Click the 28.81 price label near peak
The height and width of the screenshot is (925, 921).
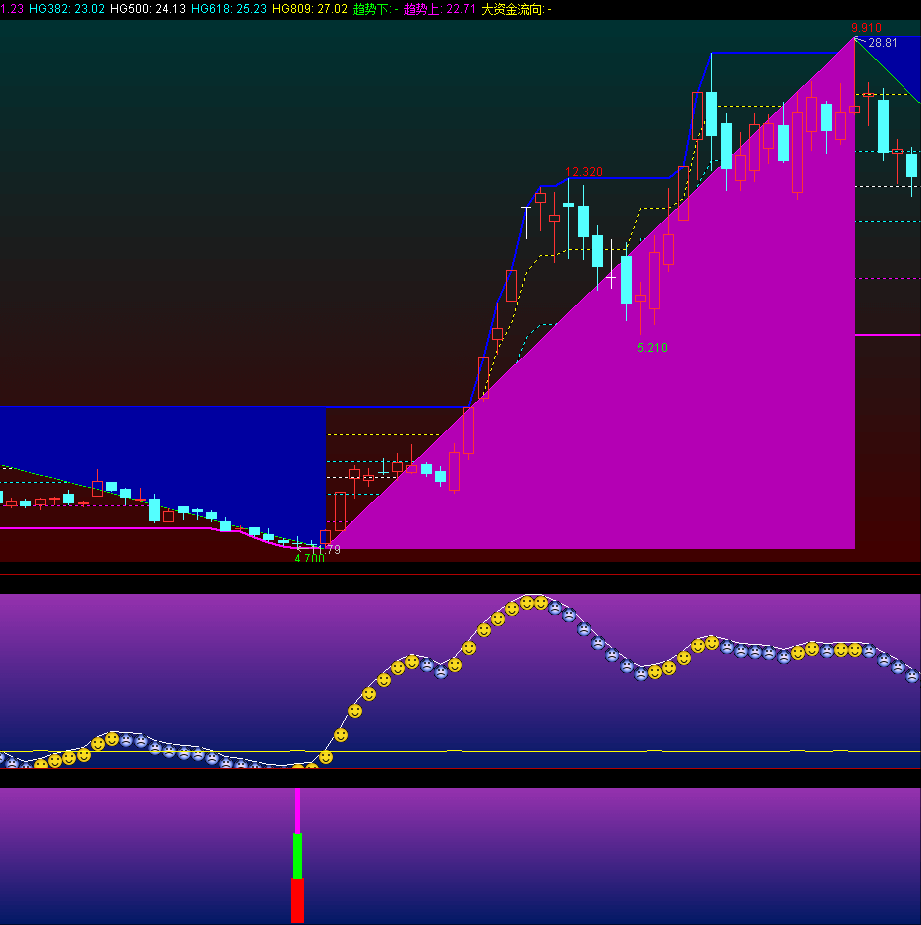tap(883, 43)
